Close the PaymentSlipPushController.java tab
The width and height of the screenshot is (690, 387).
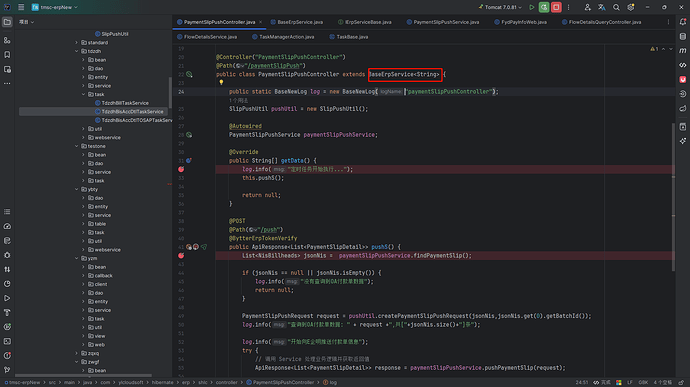pyautogui.click(x=261, y=22)
